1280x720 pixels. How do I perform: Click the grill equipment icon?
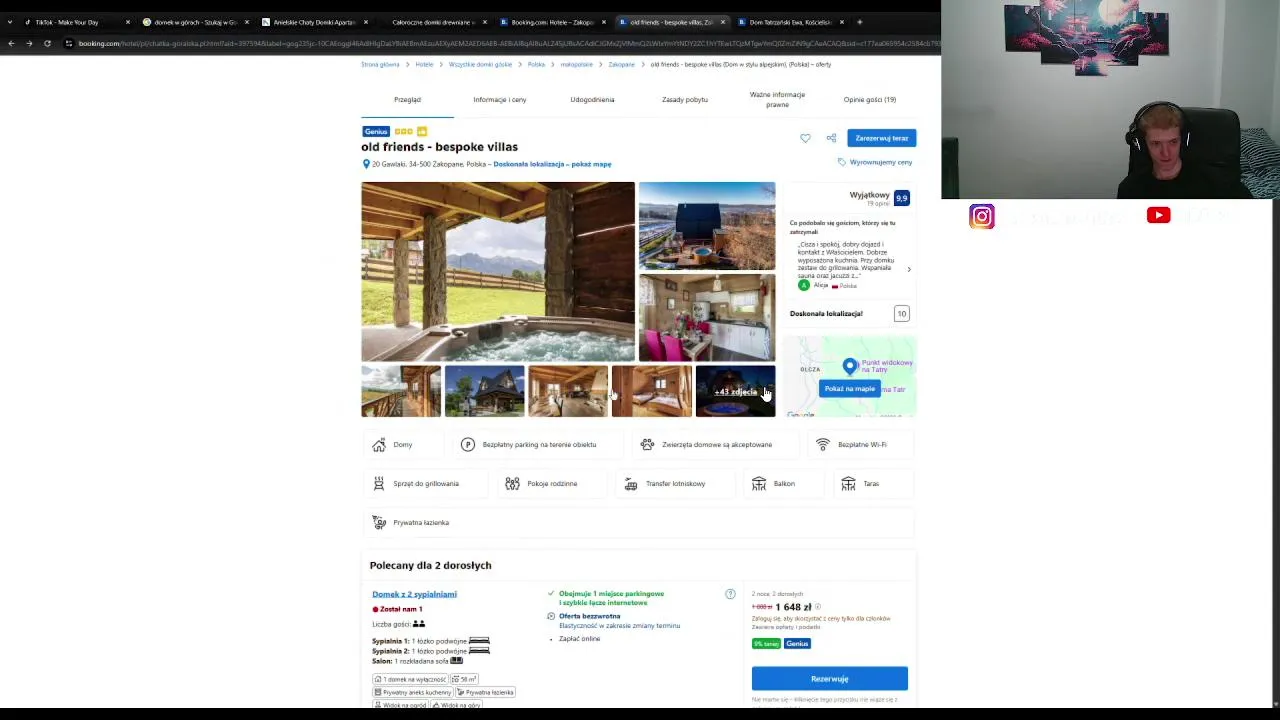point(379,484)
